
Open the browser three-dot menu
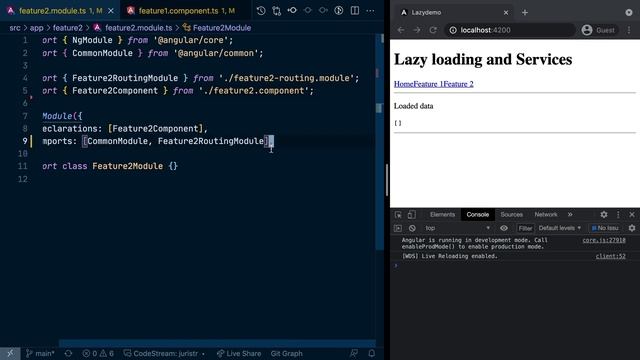tap(629, 30)
